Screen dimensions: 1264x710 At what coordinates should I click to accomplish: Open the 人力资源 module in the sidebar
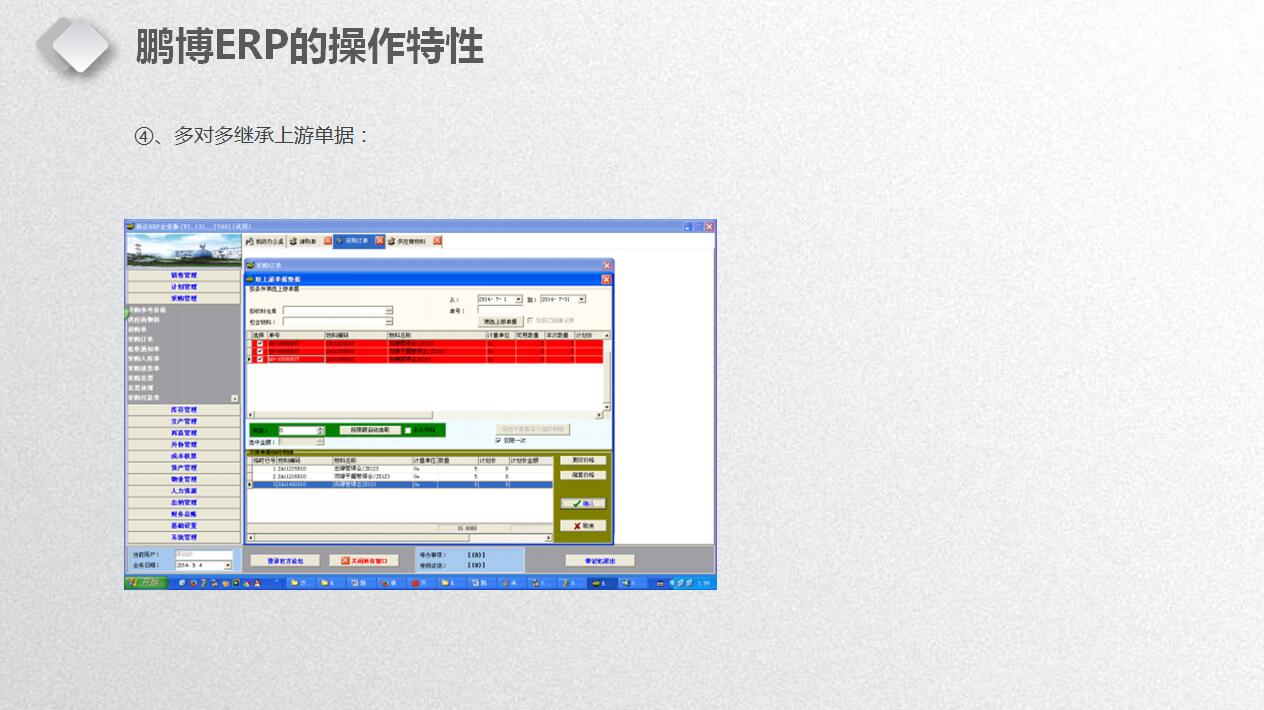[184, 491]
